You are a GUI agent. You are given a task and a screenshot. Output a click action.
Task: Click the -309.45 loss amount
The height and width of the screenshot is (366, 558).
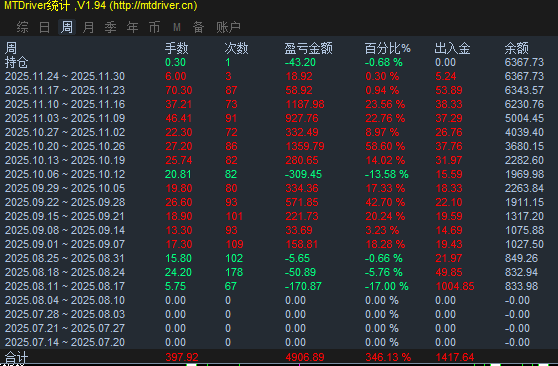click(303, 174)
